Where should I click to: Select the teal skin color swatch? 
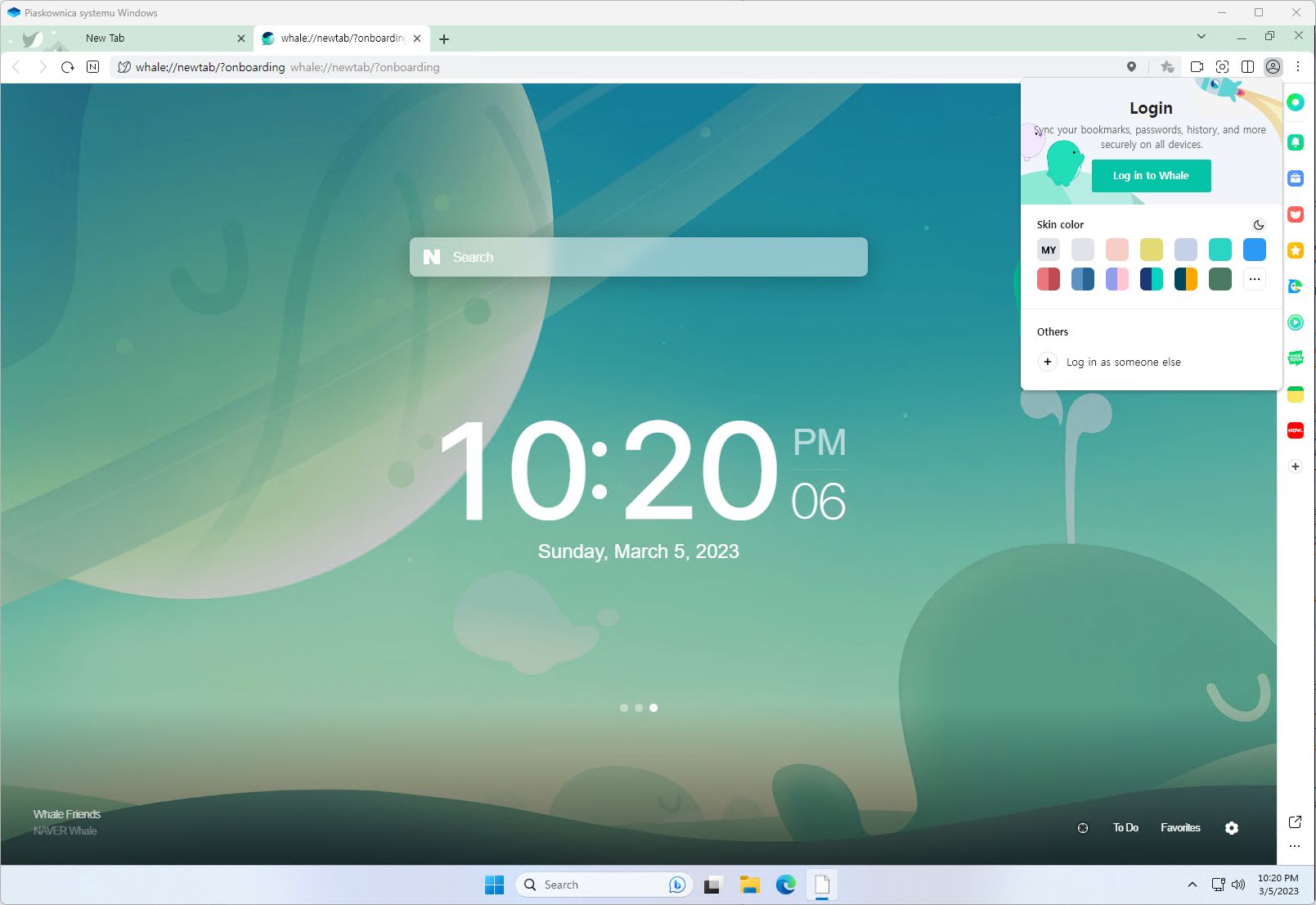(x=1220, y=250)
